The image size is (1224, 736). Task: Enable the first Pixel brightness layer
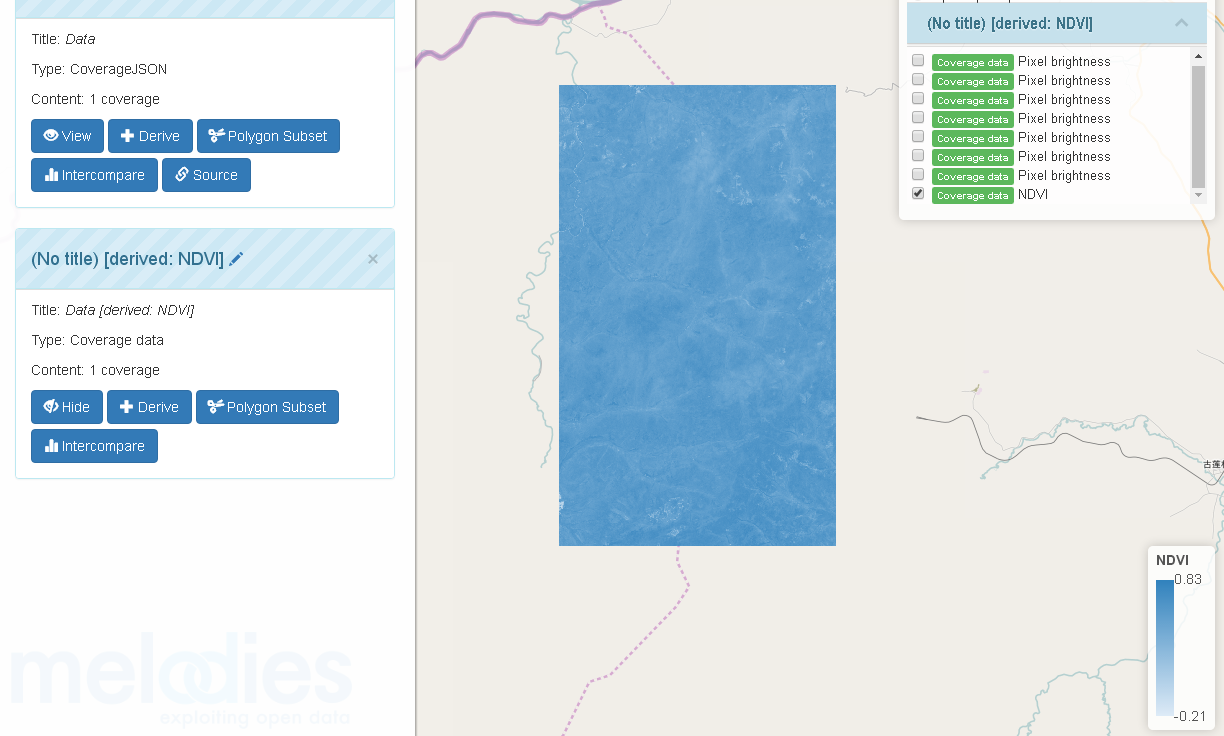tap(917, 60)
